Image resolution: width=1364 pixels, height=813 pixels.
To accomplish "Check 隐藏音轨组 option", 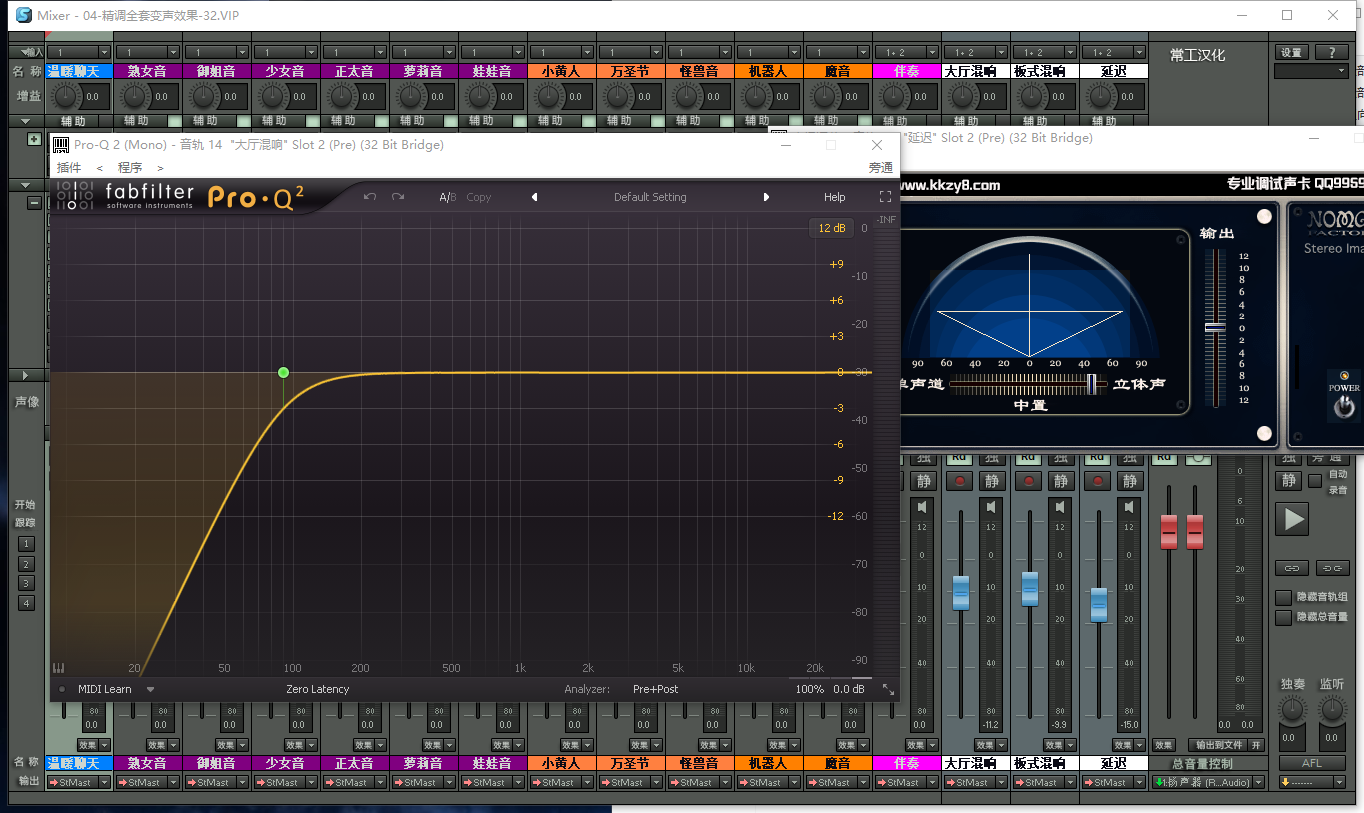I will pos(1283,597).
